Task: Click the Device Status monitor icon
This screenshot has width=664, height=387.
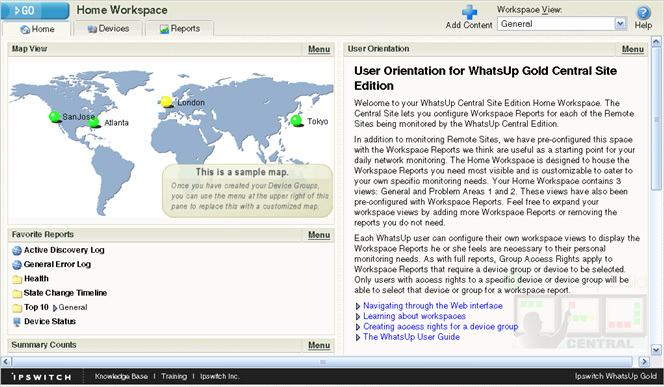Action: tap(17, 322)
